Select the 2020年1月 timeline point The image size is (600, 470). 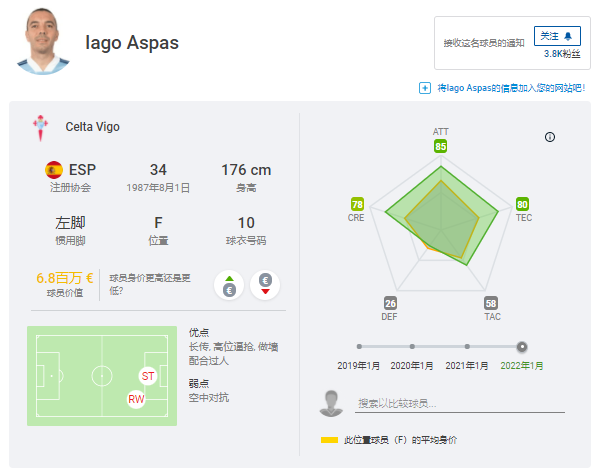pyautogui.click(x=413, y=347)
